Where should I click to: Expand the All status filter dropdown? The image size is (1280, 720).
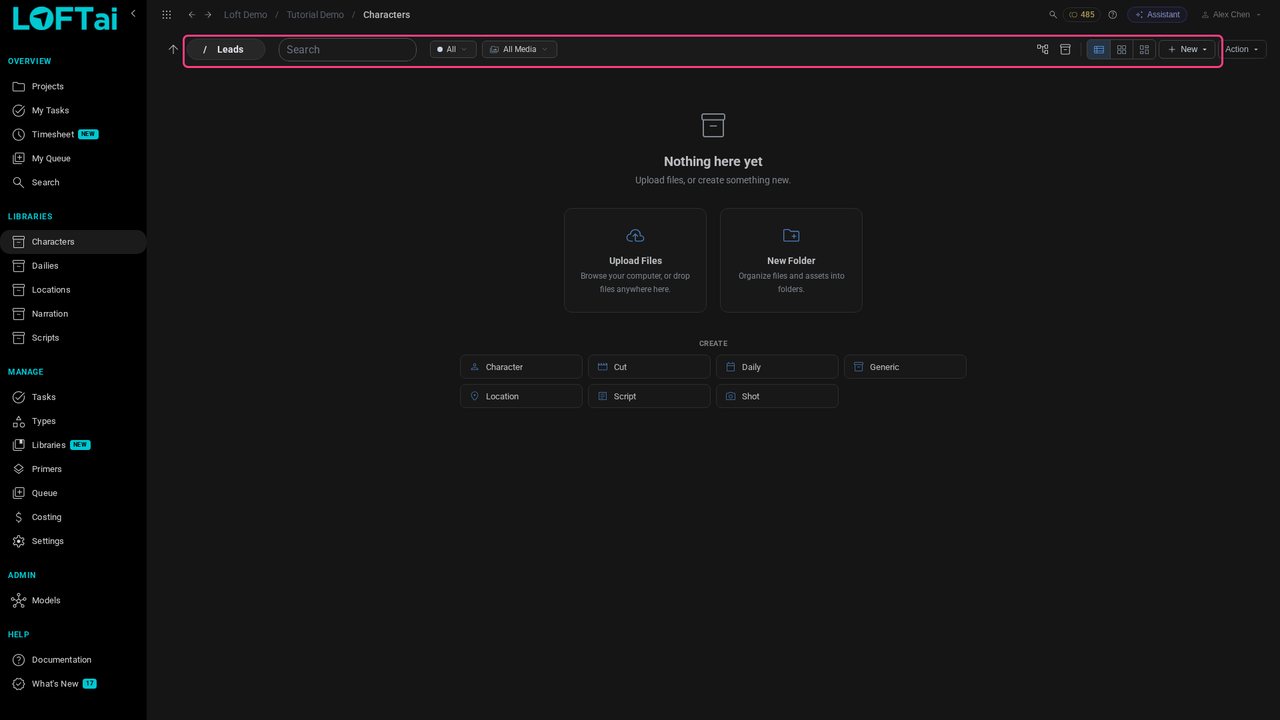(453, 49)
